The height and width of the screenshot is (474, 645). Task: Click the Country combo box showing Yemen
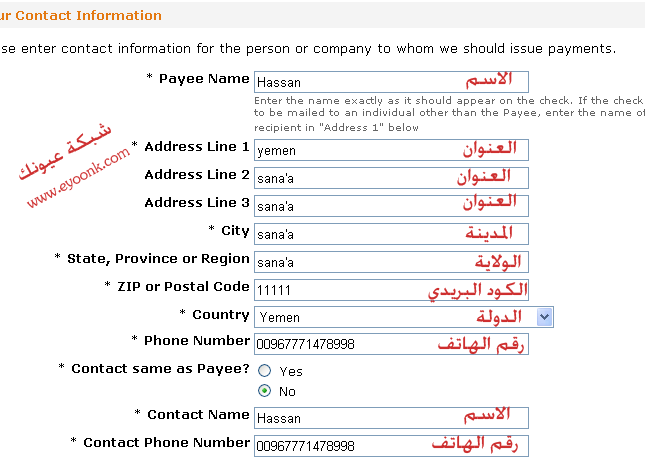coord(404,317)
